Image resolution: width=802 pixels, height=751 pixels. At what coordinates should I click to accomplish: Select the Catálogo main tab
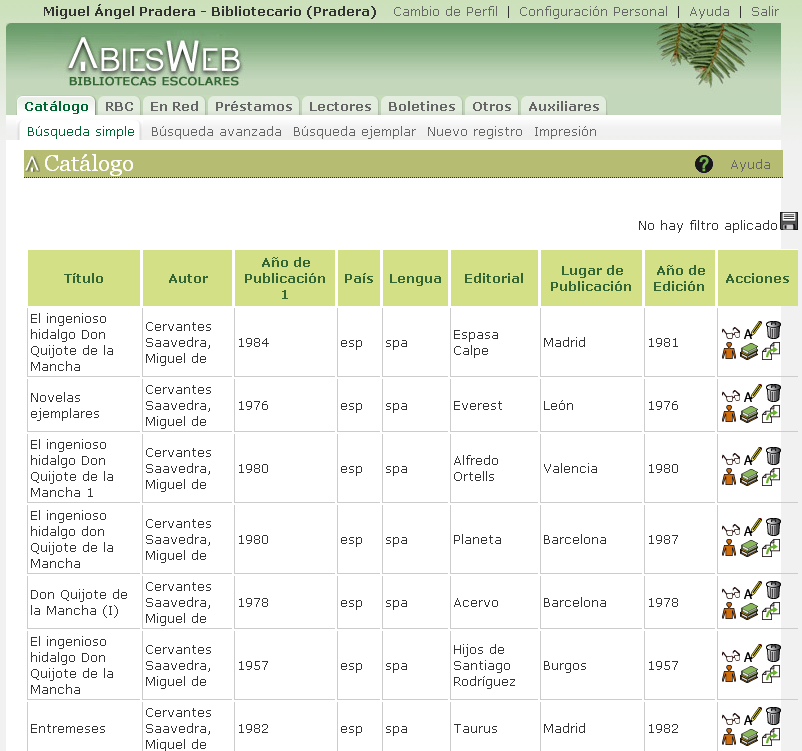pos(56,106)
